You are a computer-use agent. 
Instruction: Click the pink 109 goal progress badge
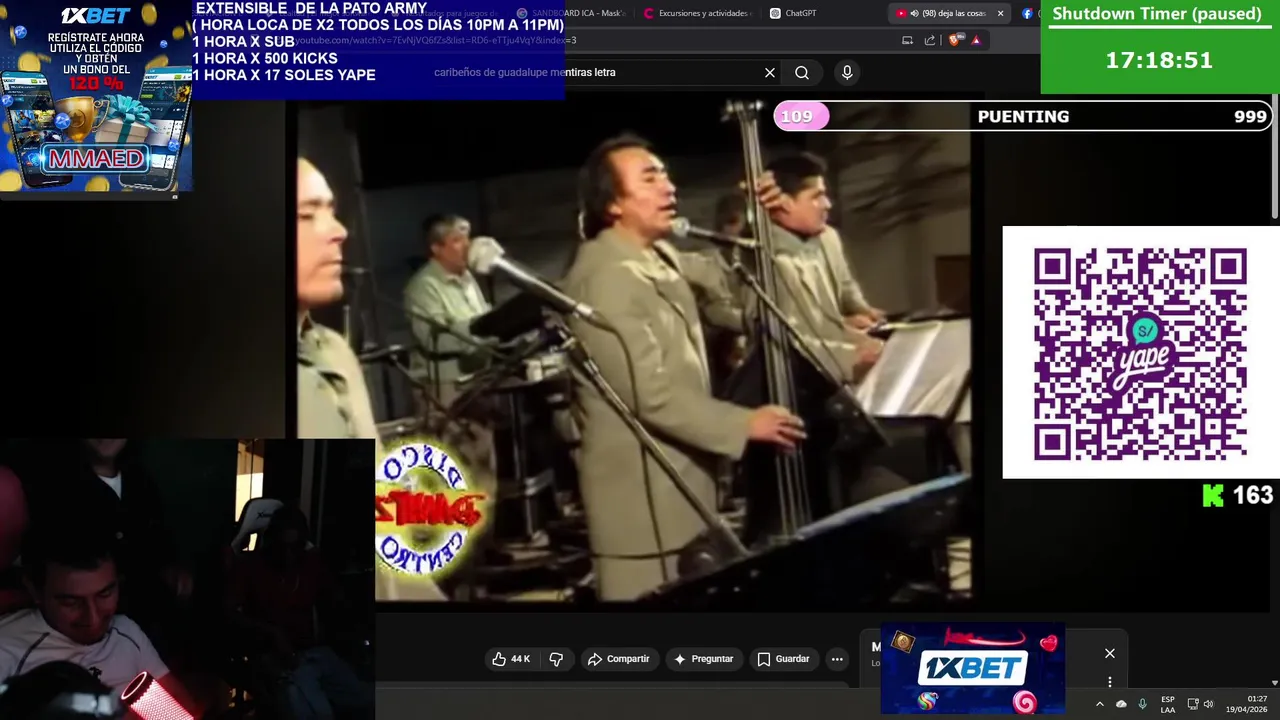point(801,116)
